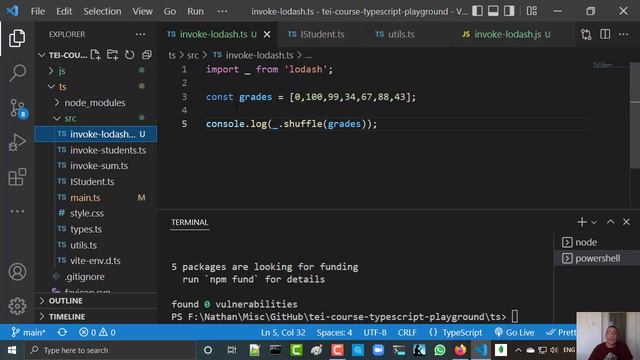Toggle the bottom panel visibility
This screenshot has width=640, height=360.
click(493, 11)
